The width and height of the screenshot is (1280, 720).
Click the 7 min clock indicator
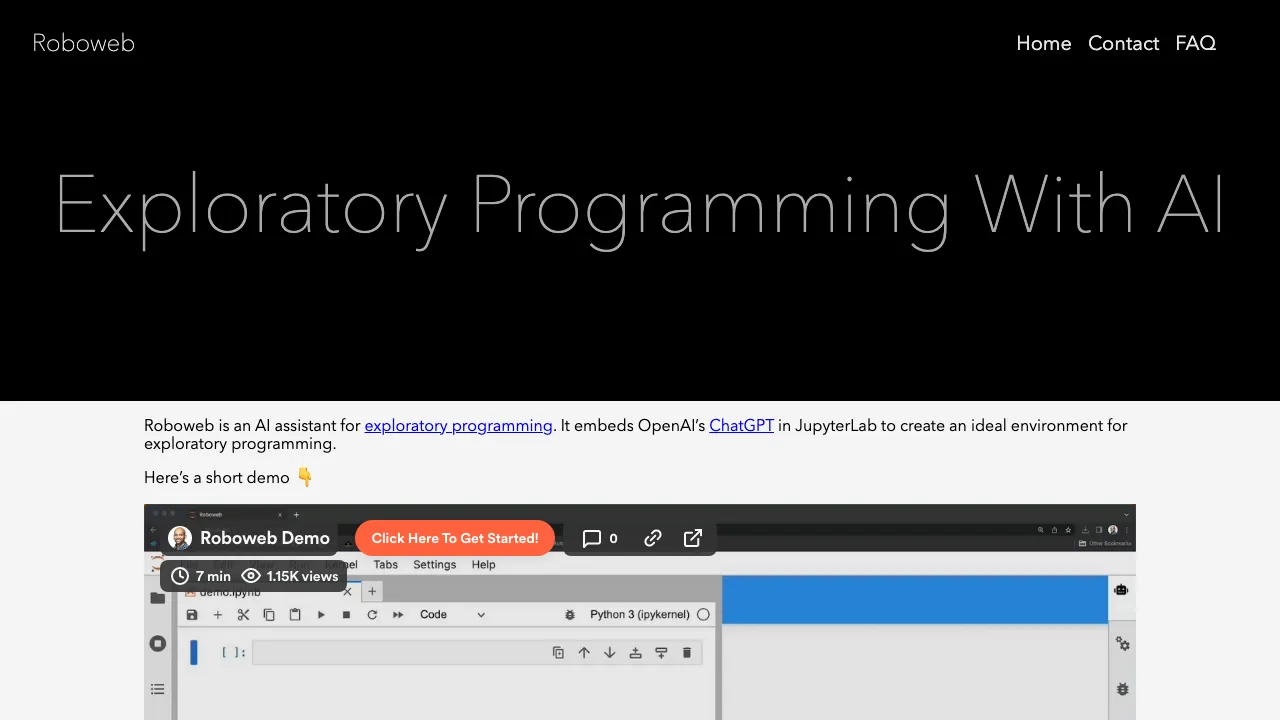[201, 576]
